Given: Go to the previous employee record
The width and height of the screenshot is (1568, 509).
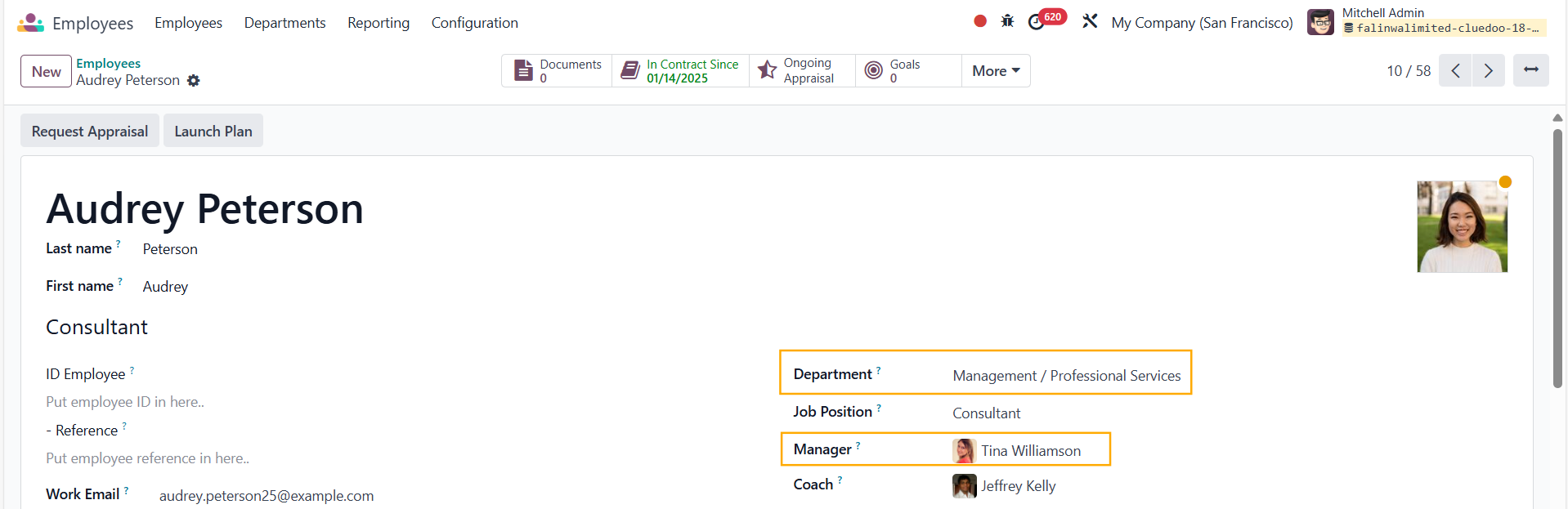Looking at the screenshot, I should click(1455, 71).
